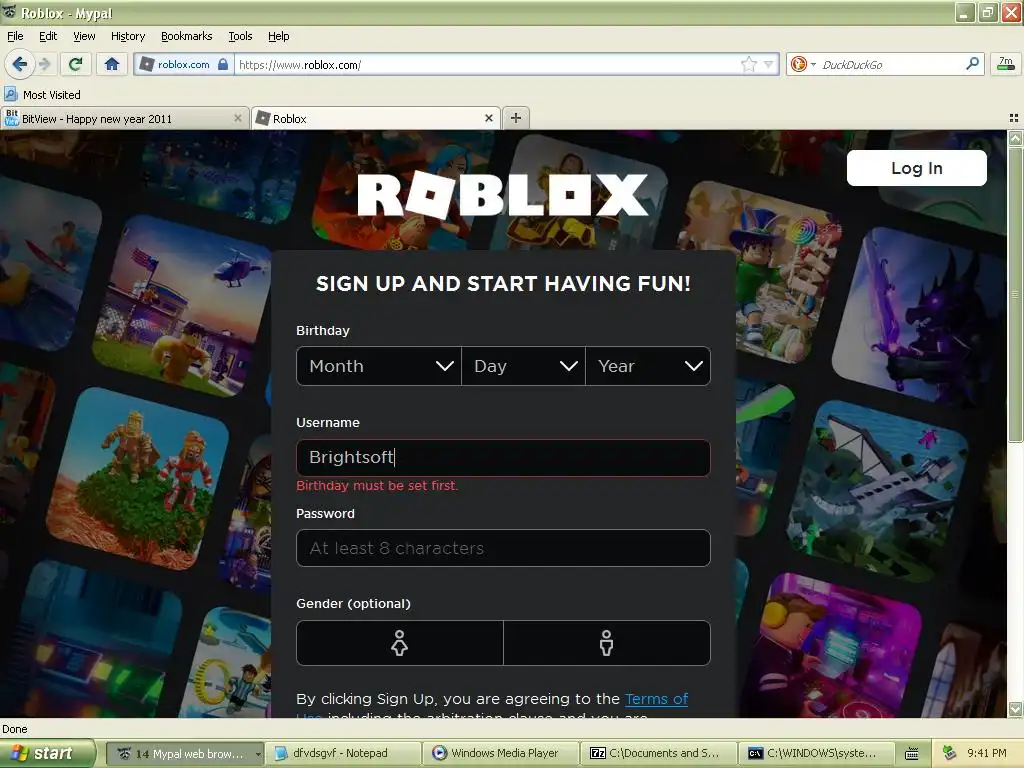
Task: Select the male gender option
Action: coord(607,643)
